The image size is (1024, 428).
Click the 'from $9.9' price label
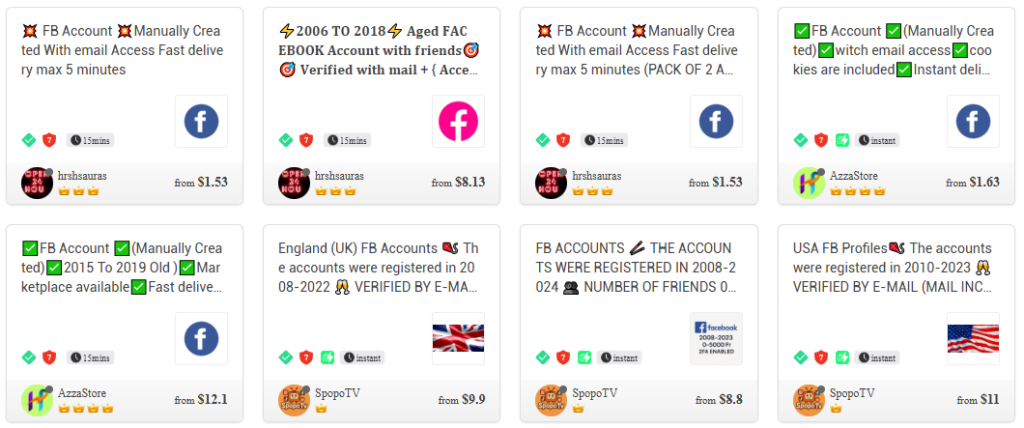pos(462,400)
